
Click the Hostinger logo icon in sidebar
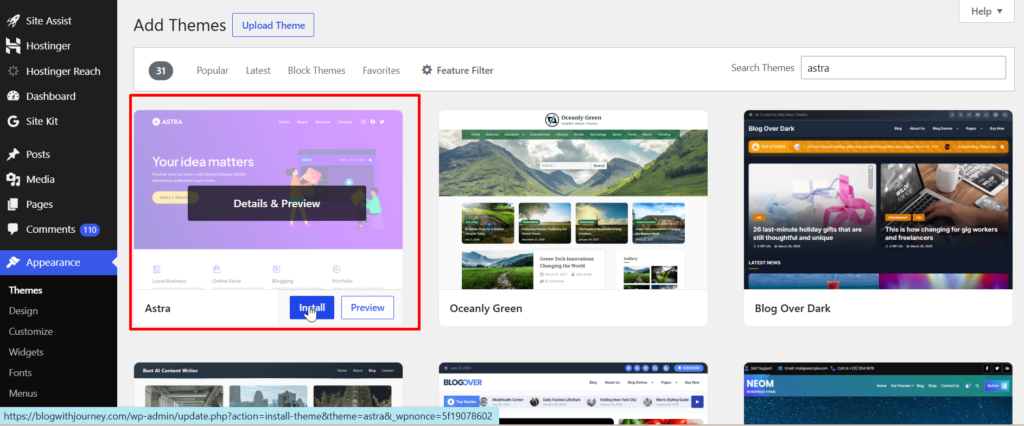(x=13, y=46)
